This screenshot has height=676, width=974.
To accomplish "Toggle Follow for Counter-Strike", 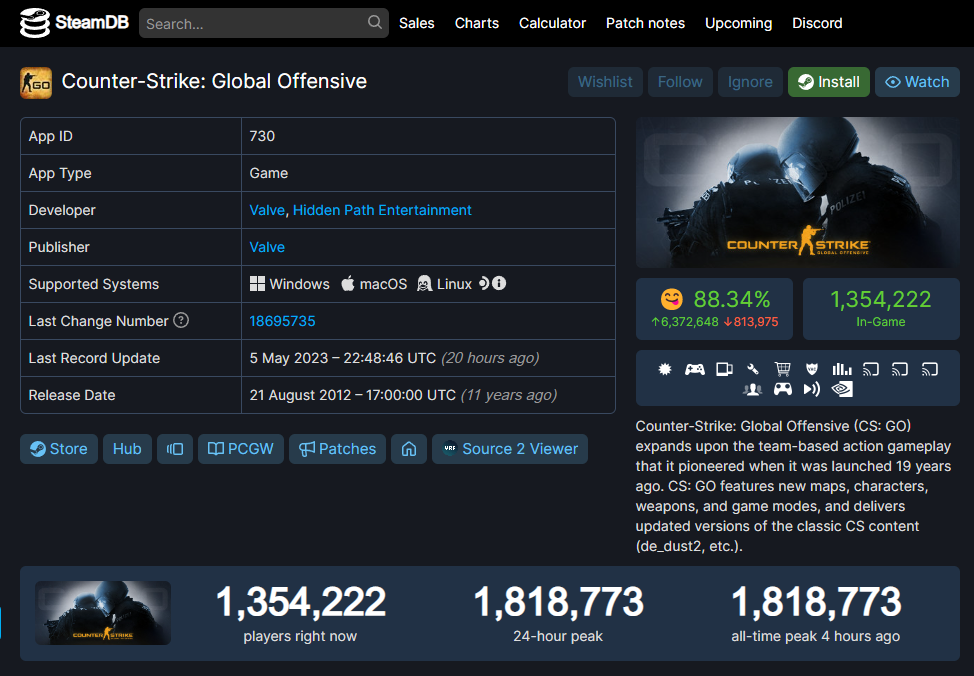I will pyautogui.click(x=680, y=82).
